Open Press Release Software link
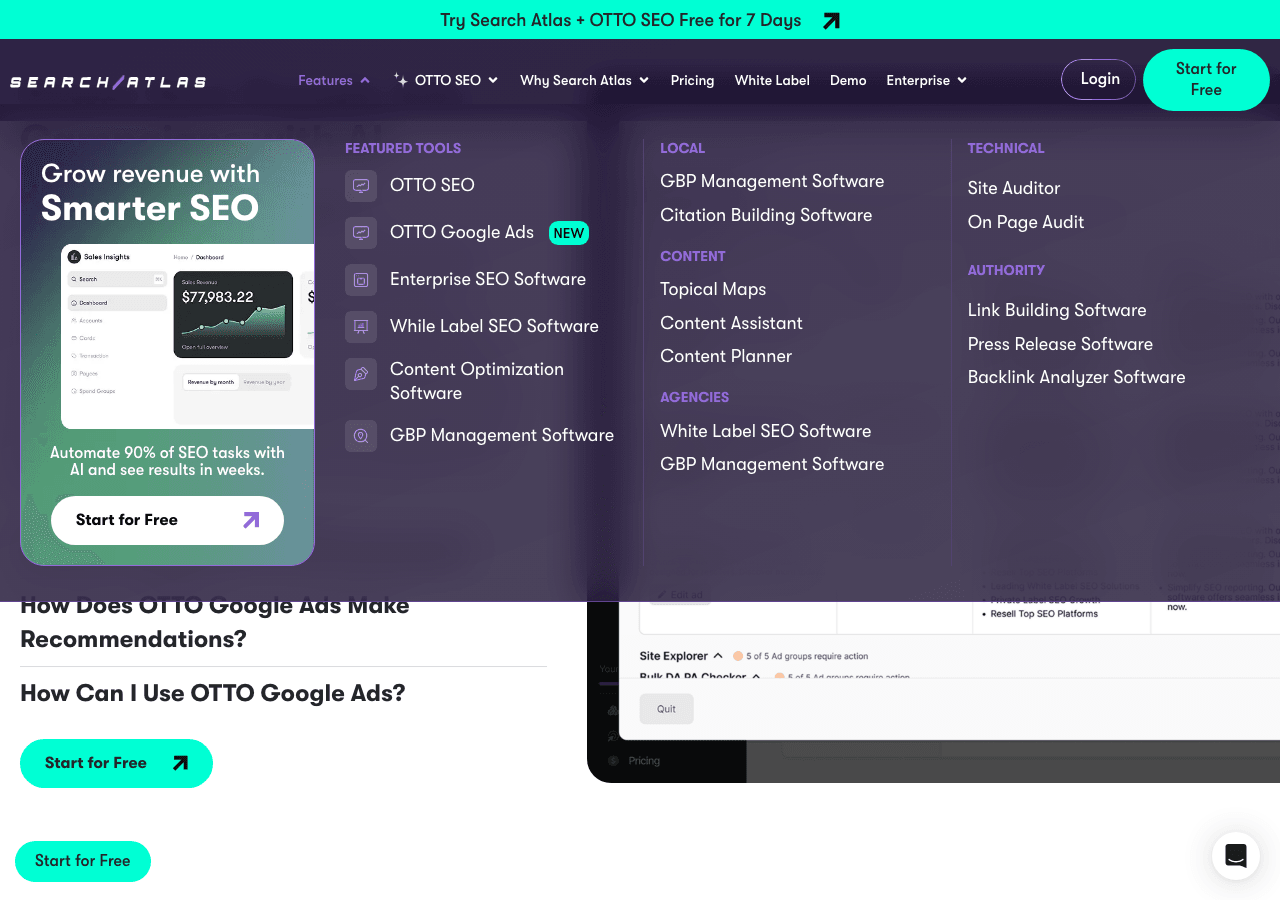1280x900 pixels. coord(1060,344)
